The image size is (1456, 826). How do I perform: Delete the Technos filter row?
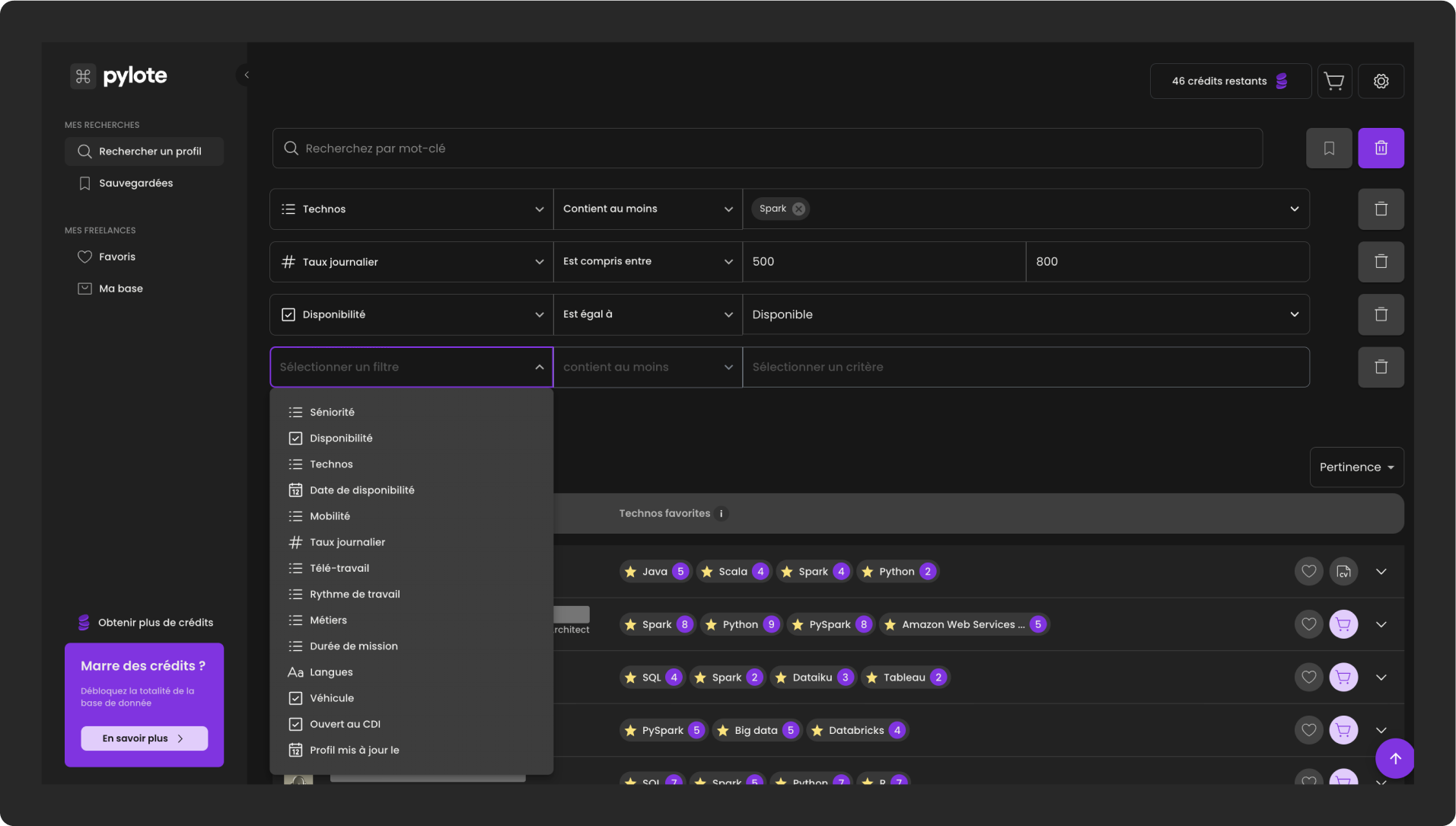pos(1381,209)
